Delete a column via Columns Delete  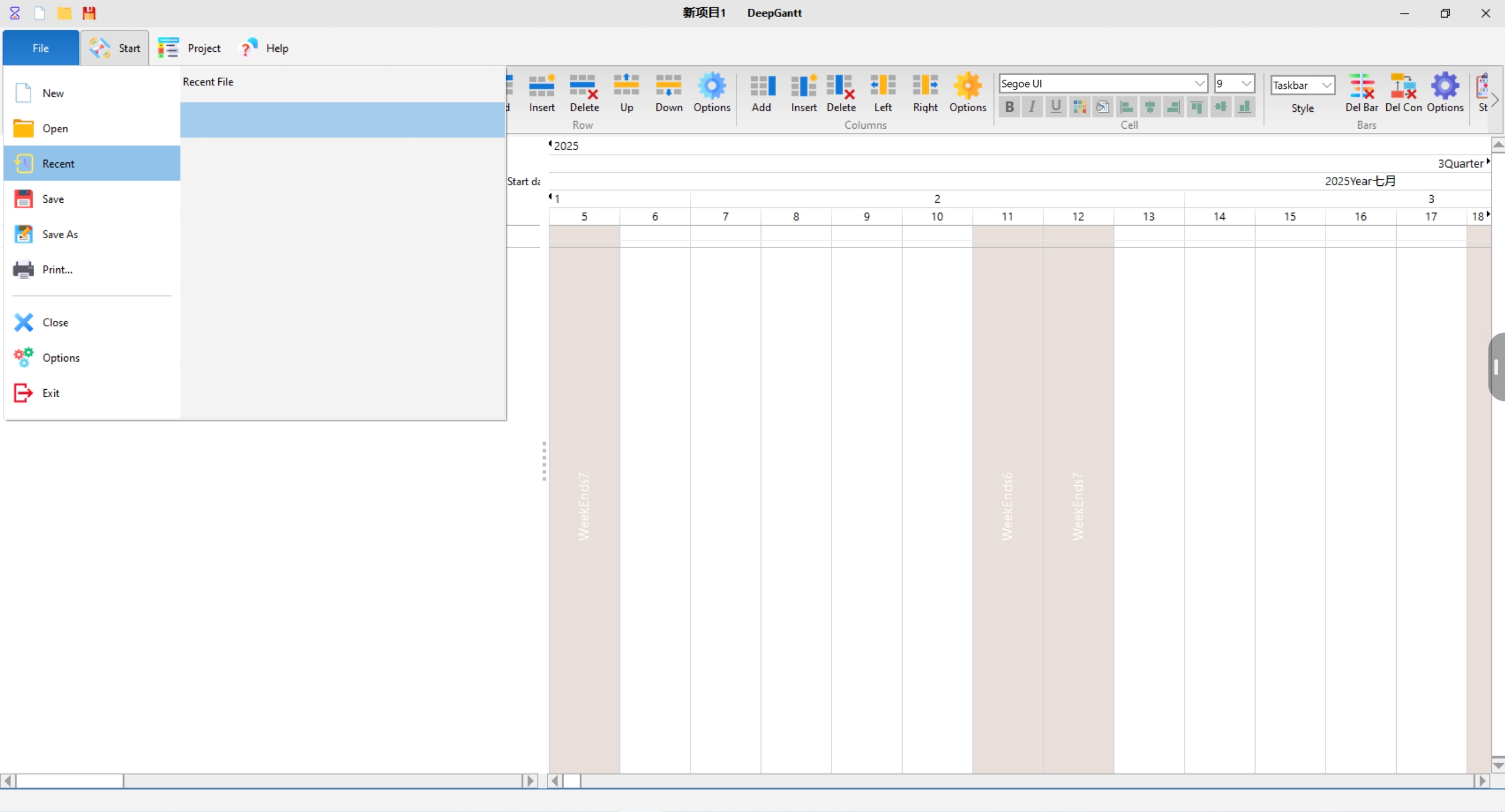(841, 93)
